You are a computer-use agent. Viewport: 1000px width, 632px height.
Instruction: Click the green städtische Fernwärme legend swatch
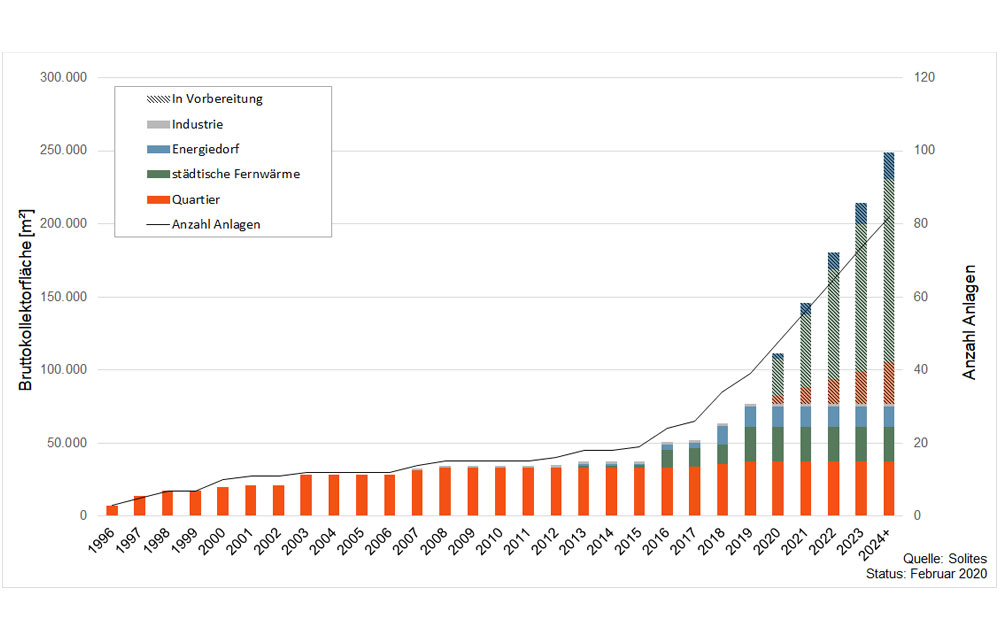coord(158,174)
